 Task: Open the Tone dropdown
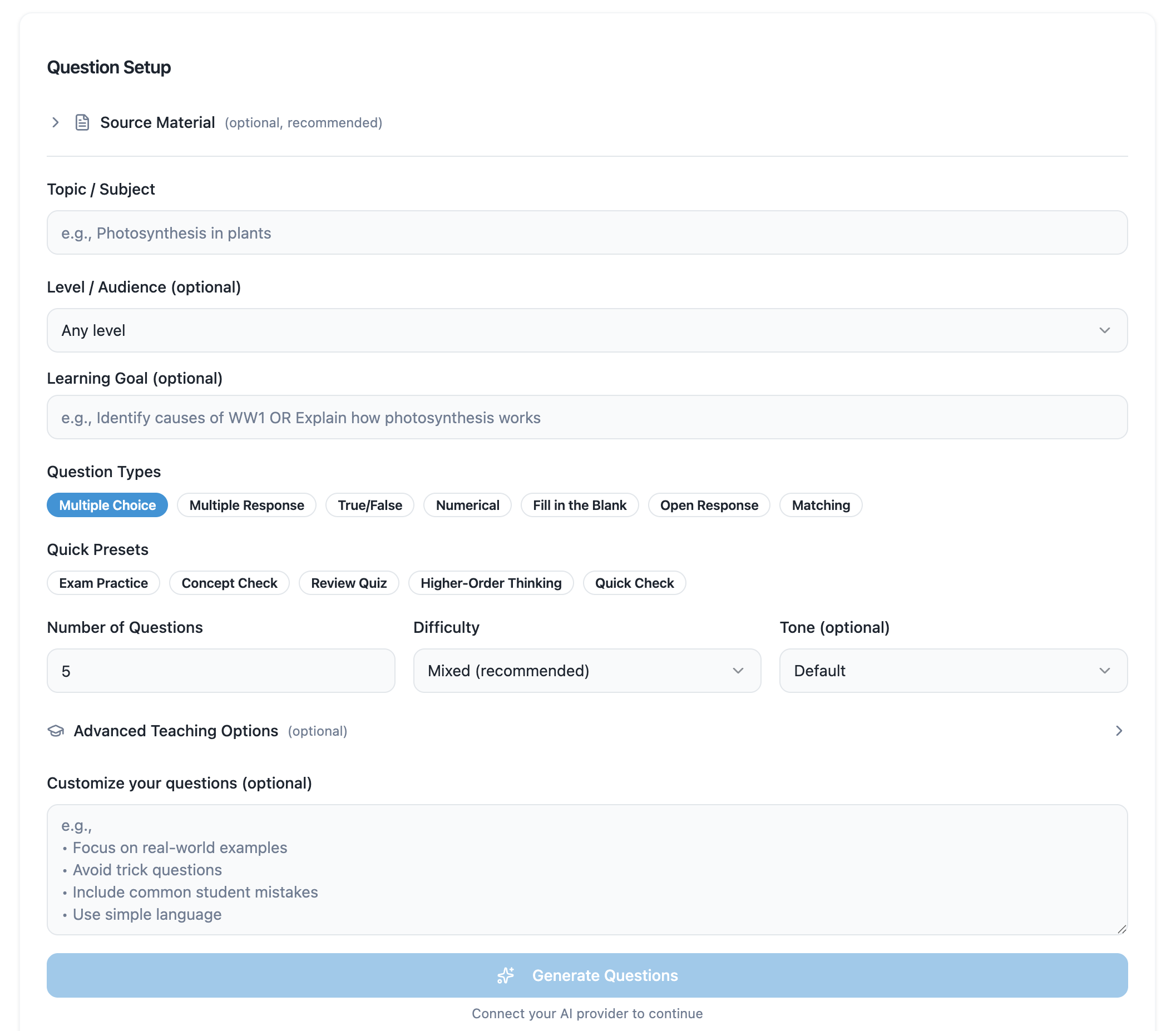953,671
